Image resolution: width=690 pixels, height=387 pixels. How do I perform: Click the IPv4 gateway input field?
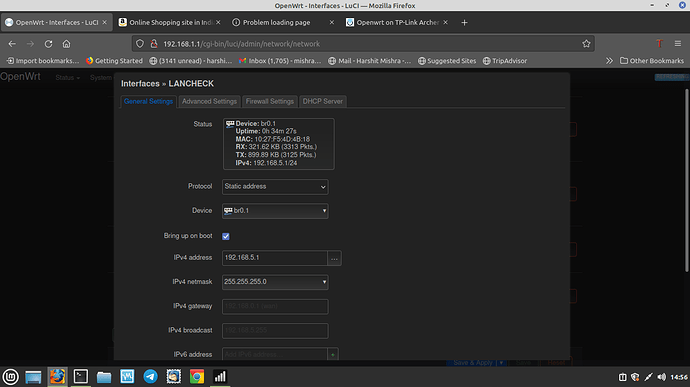[275, 306]
